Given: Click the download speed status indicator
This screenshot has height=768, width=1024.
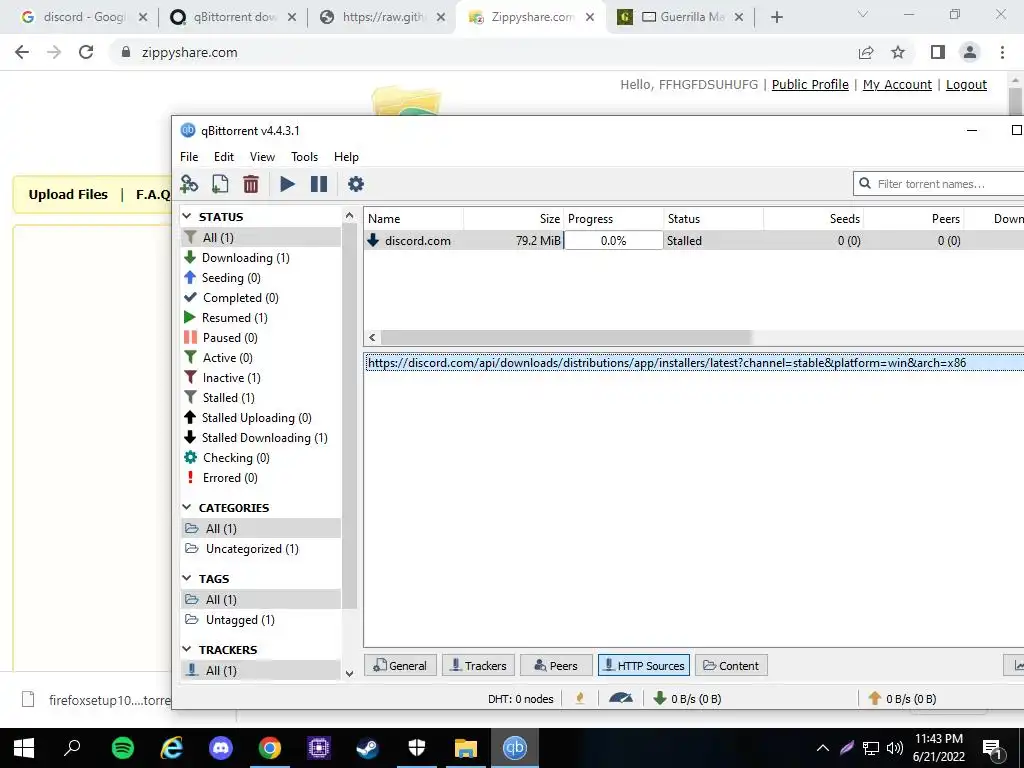Looking at the screenshot, I should (687, 699).
